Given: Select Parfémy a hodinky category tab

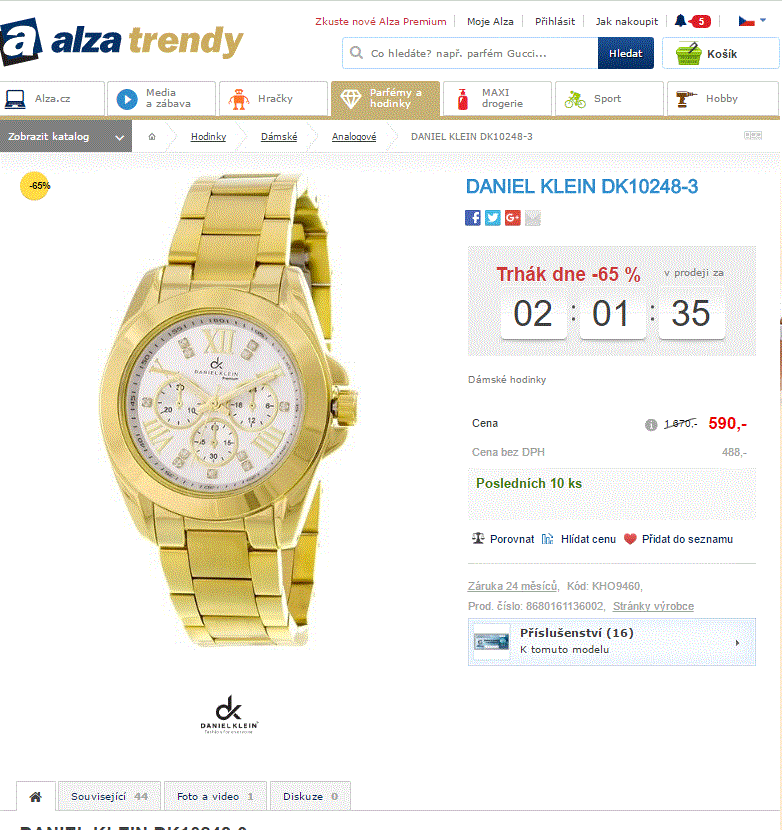Looking at the screenshot, I should click(385, 98).
